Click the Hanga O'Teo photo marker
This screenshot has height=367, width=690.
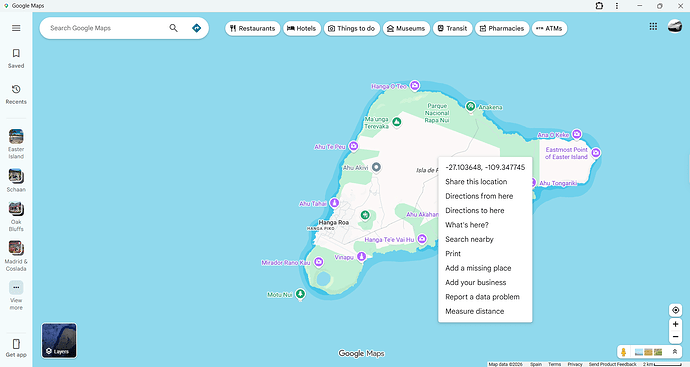pos(415,86)
